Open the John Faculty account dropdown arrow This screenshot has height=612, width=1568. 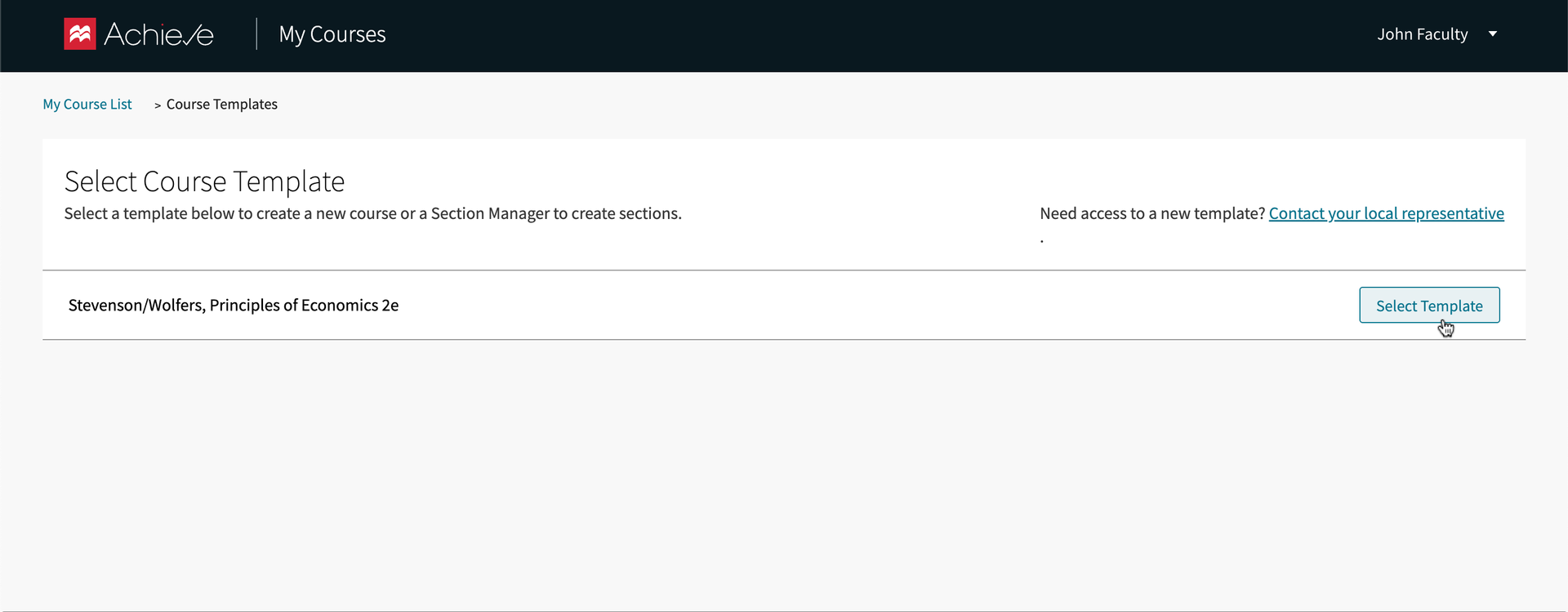point(1493,34)
